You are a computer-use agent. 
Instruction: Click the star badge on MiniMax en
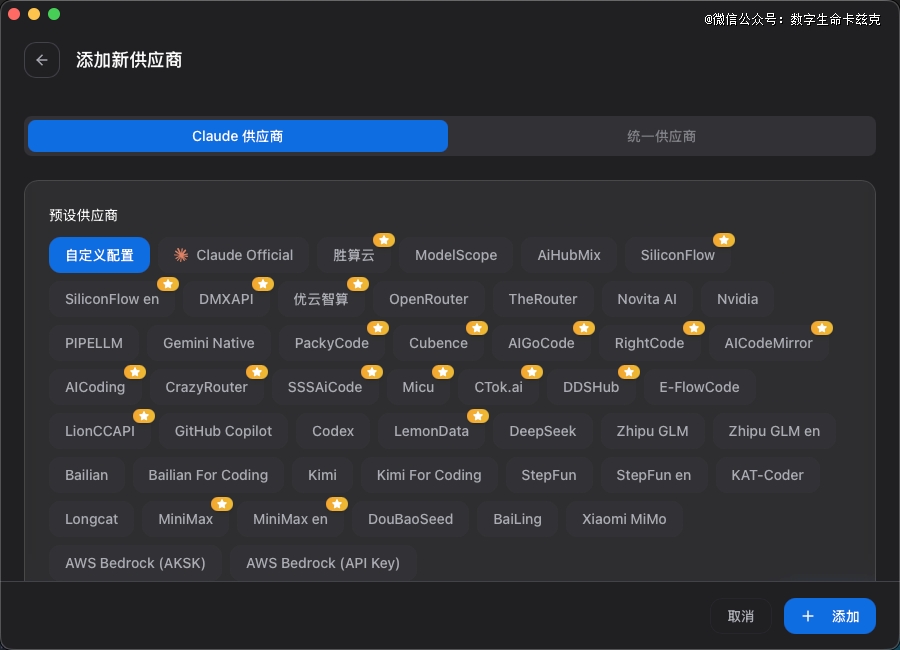point(338,504)
